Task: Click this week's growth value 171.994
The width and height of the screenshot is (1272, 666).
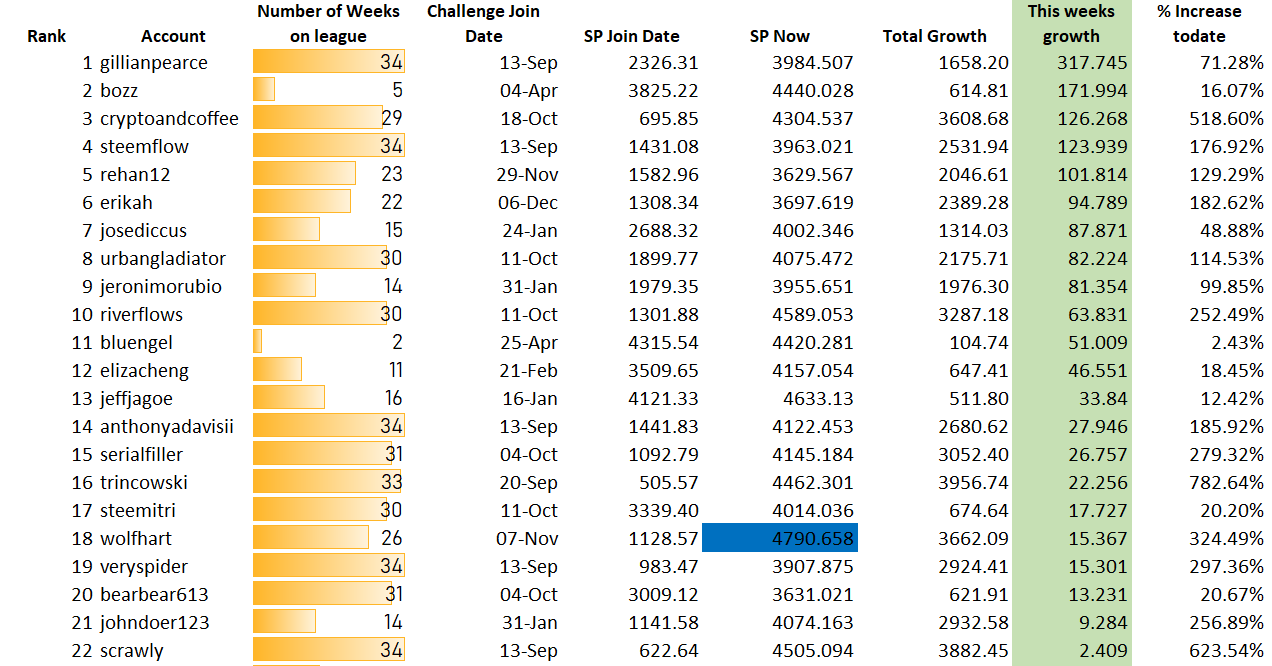Action: [x=1092, y=90]
